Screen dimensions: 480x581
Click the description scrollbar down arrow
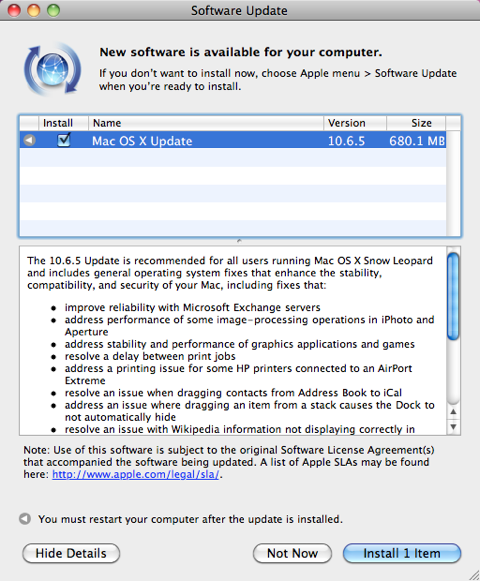(453, 427)
